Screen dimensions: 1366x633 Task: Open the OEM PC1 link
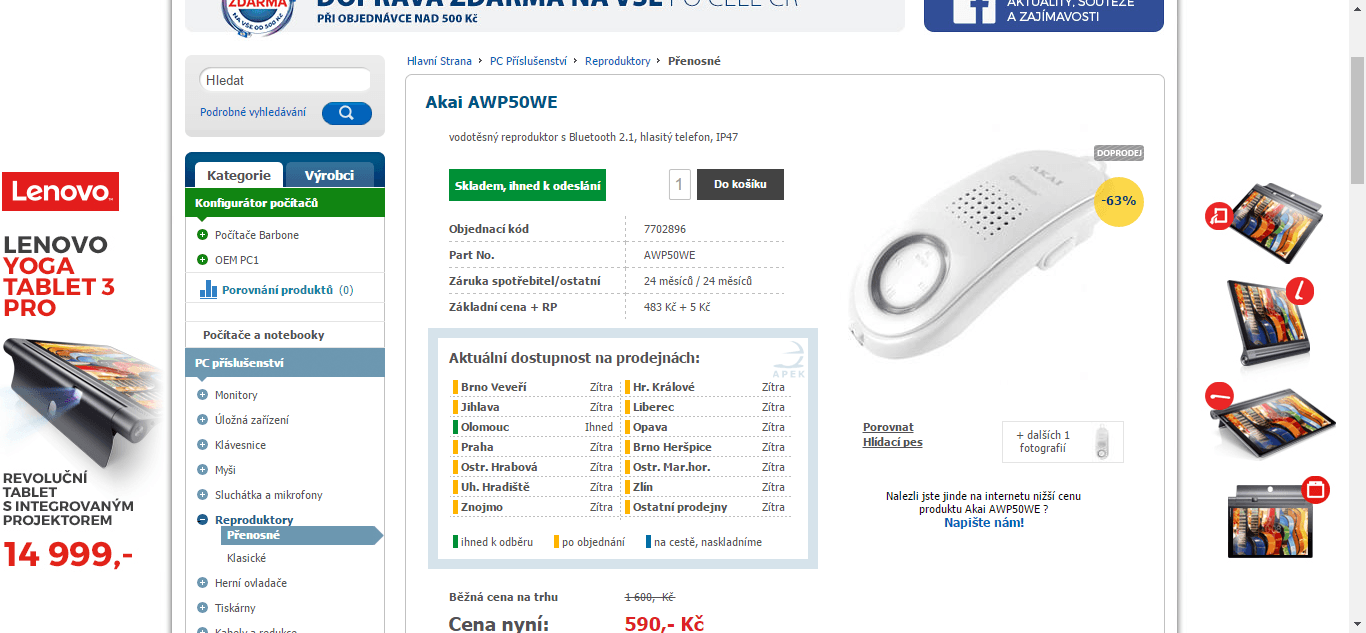(x=237, y=260)
